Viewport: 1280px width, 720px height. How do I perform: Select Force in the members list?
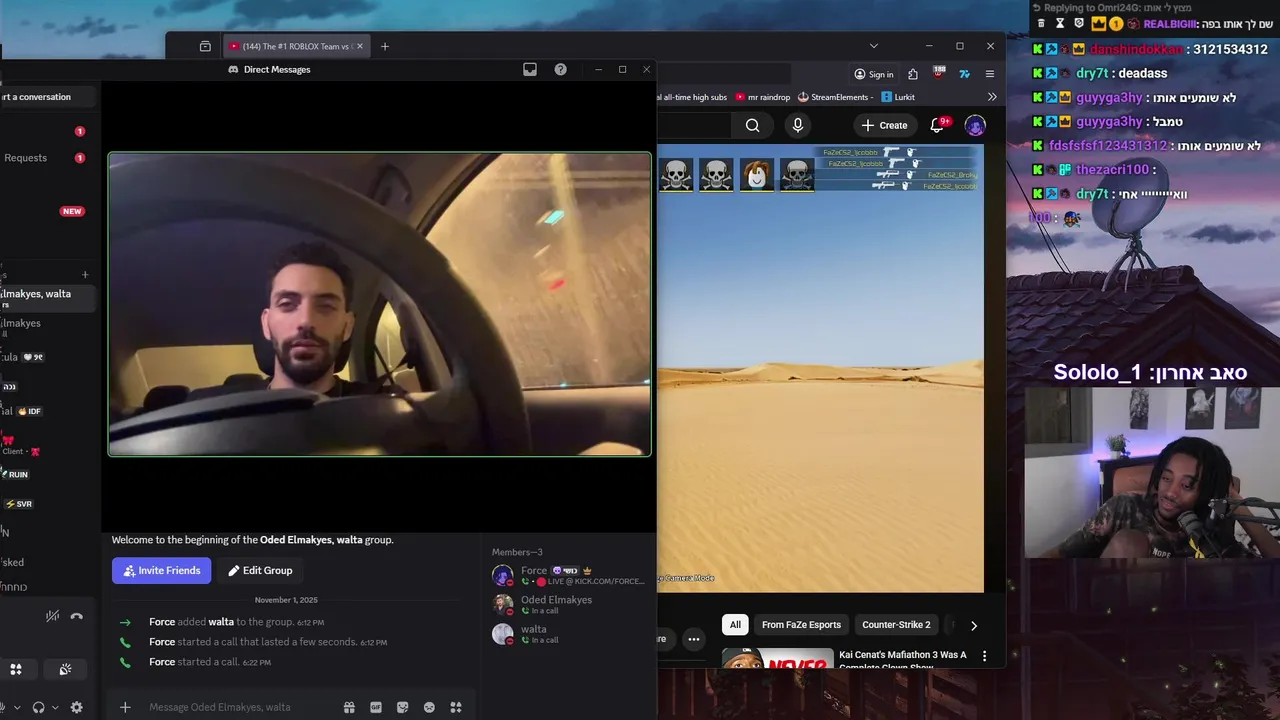[570, 575]
